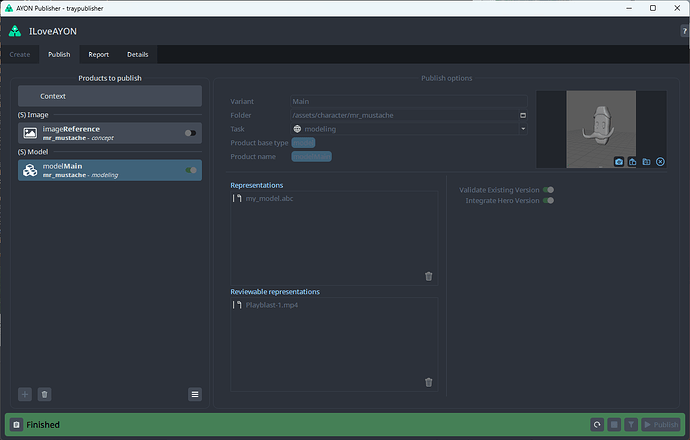Click the Variant input field
The height and width of the screenshot is (440, 690).
coord(409,101)
